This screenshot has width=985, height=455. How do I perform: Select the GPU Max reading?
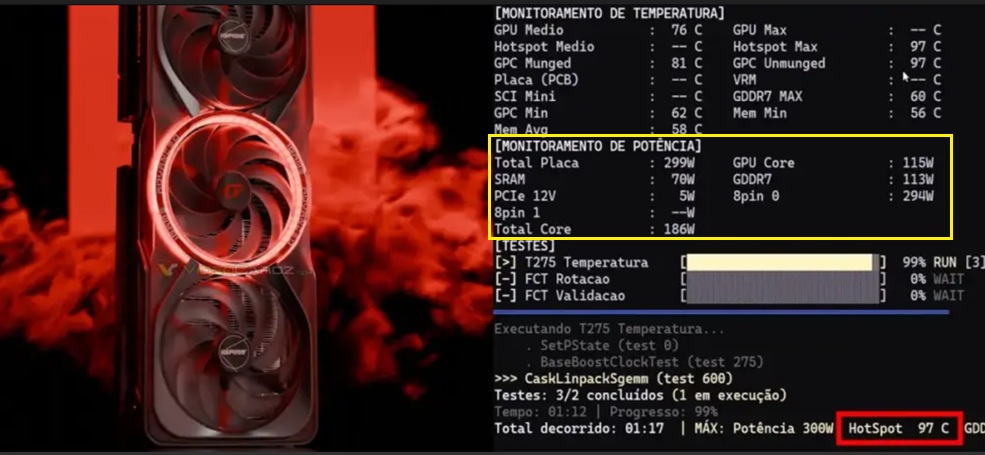point(837,30)
